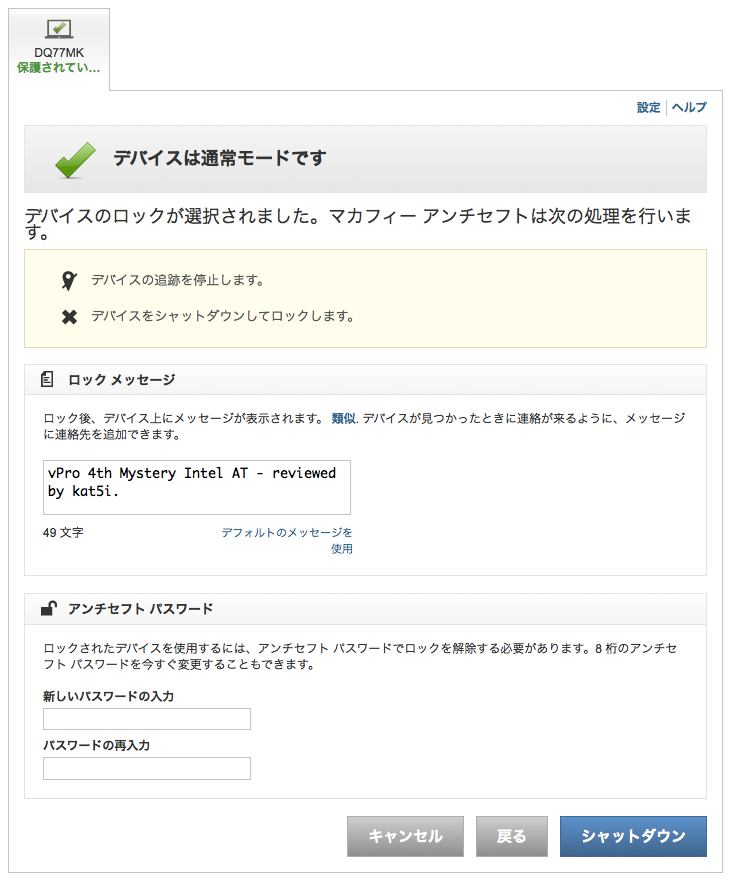Screen dimensions: 733x881
Task: Click the unlocked padlock password icon
Action: pyautogui.click(x=47, y=608)
